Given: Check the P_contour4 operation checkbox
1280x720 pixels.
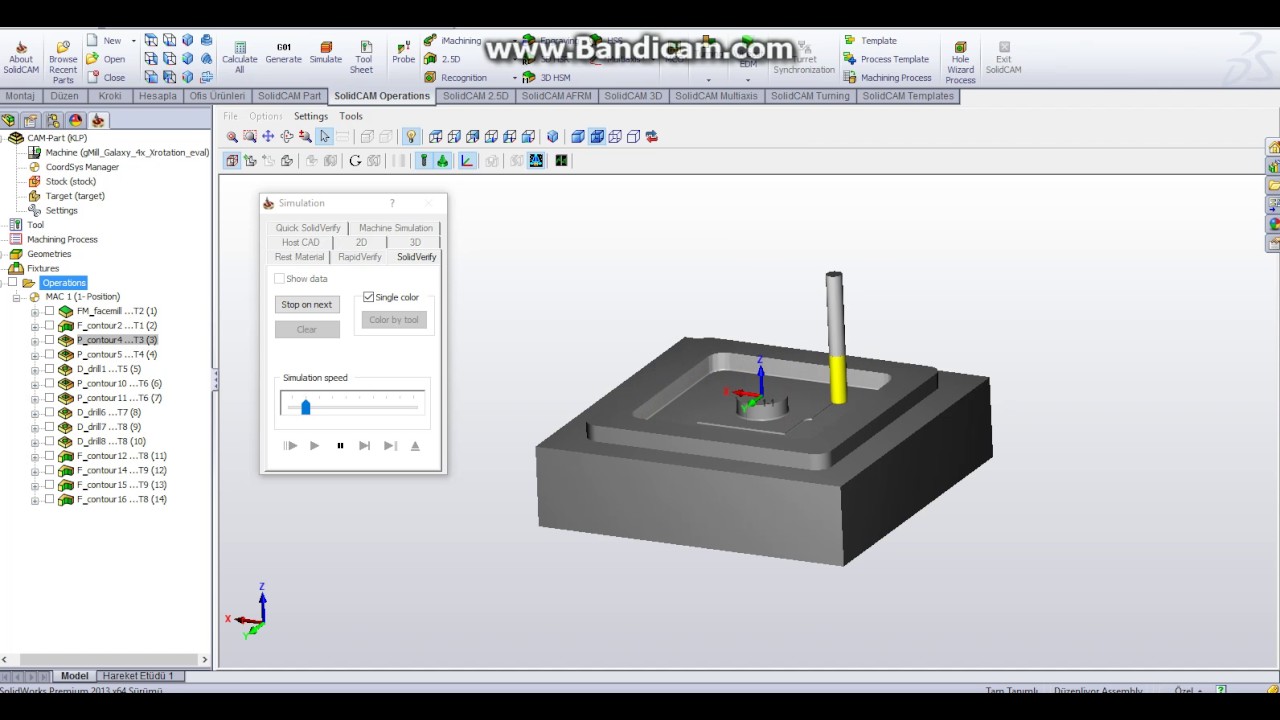Looking at the screenshot, I should coord(49,340).
